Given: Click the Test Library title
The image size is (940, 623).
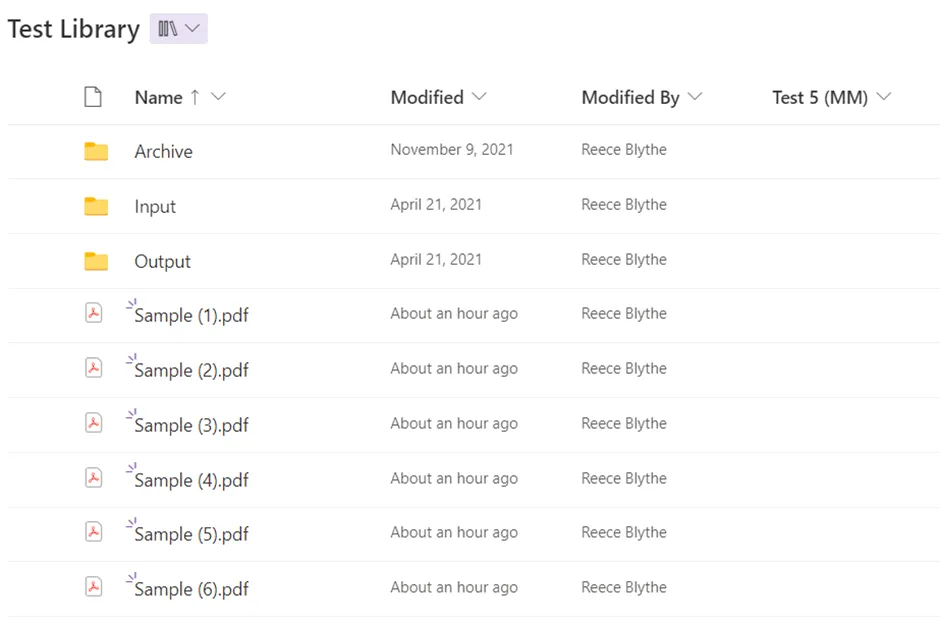Looking at the screenshot, I should click(x=73, y=29).
